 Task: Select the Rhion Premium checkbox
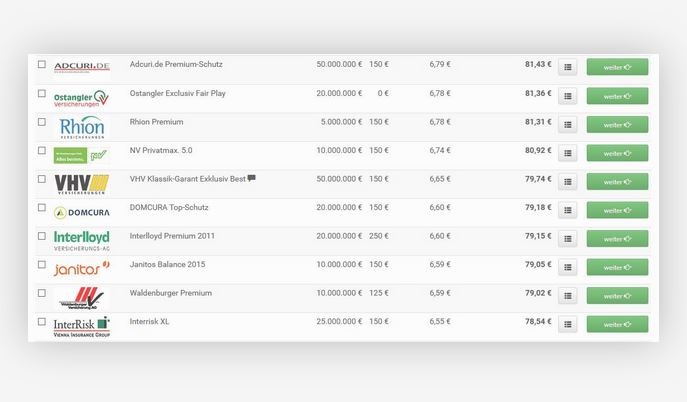(x=42, y=122)
